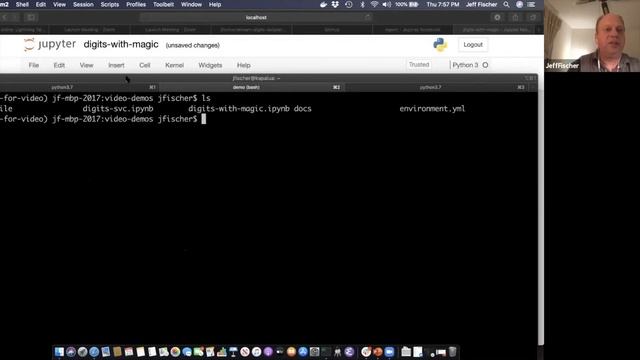Screen dimensions: 640x360
Task: Open the Photos app in the Dock
Action: point(175,352)
